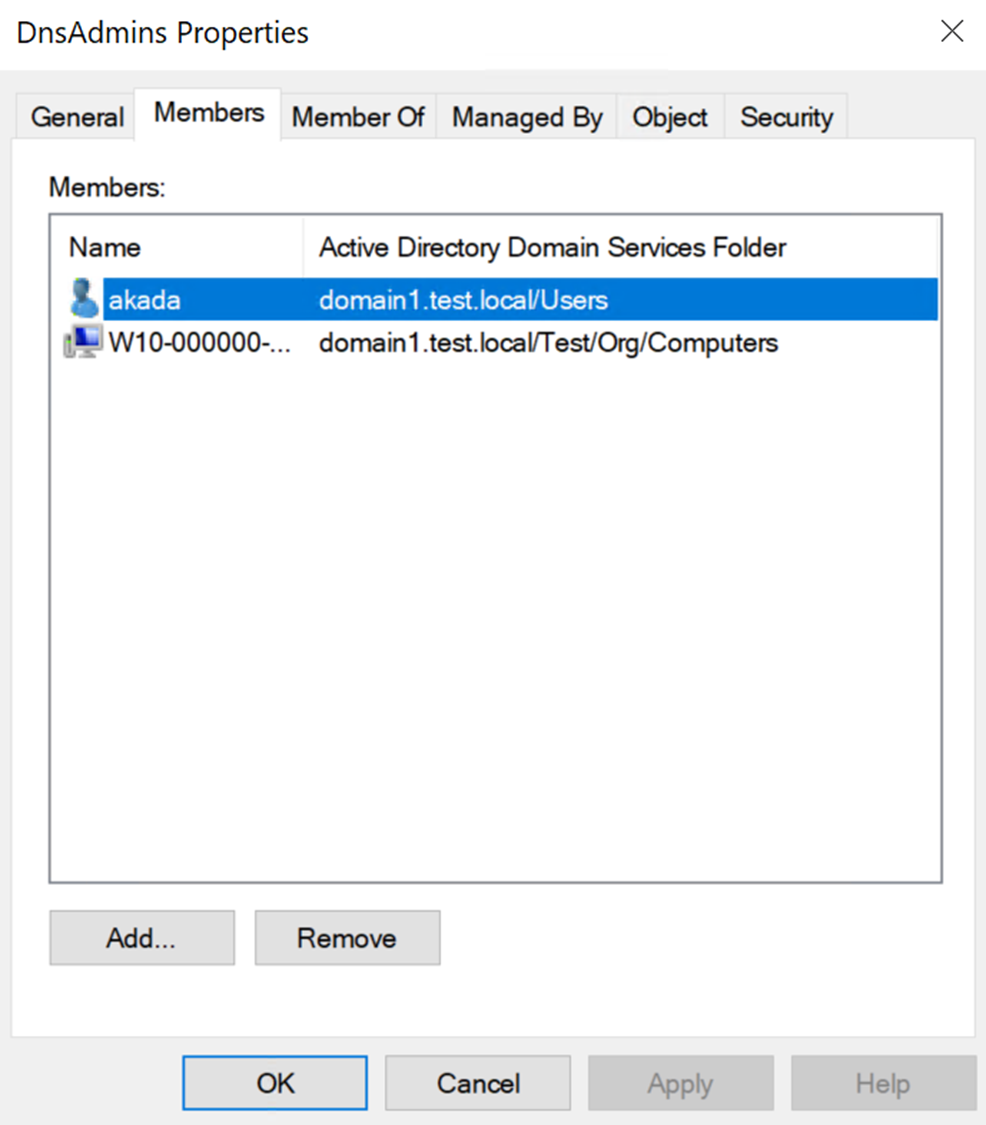Cancel the DnsAdmins Properties dialog
986x1125 pixels.
tap(478, 1083)
